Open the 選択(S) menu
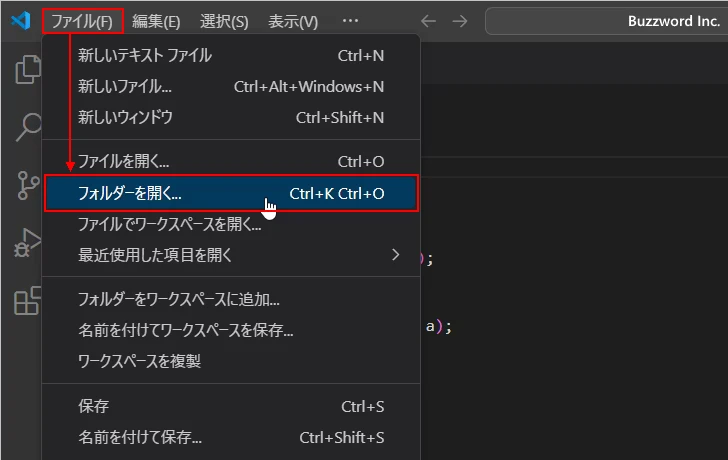Screen dimensions: 728x460 (224, 21)
